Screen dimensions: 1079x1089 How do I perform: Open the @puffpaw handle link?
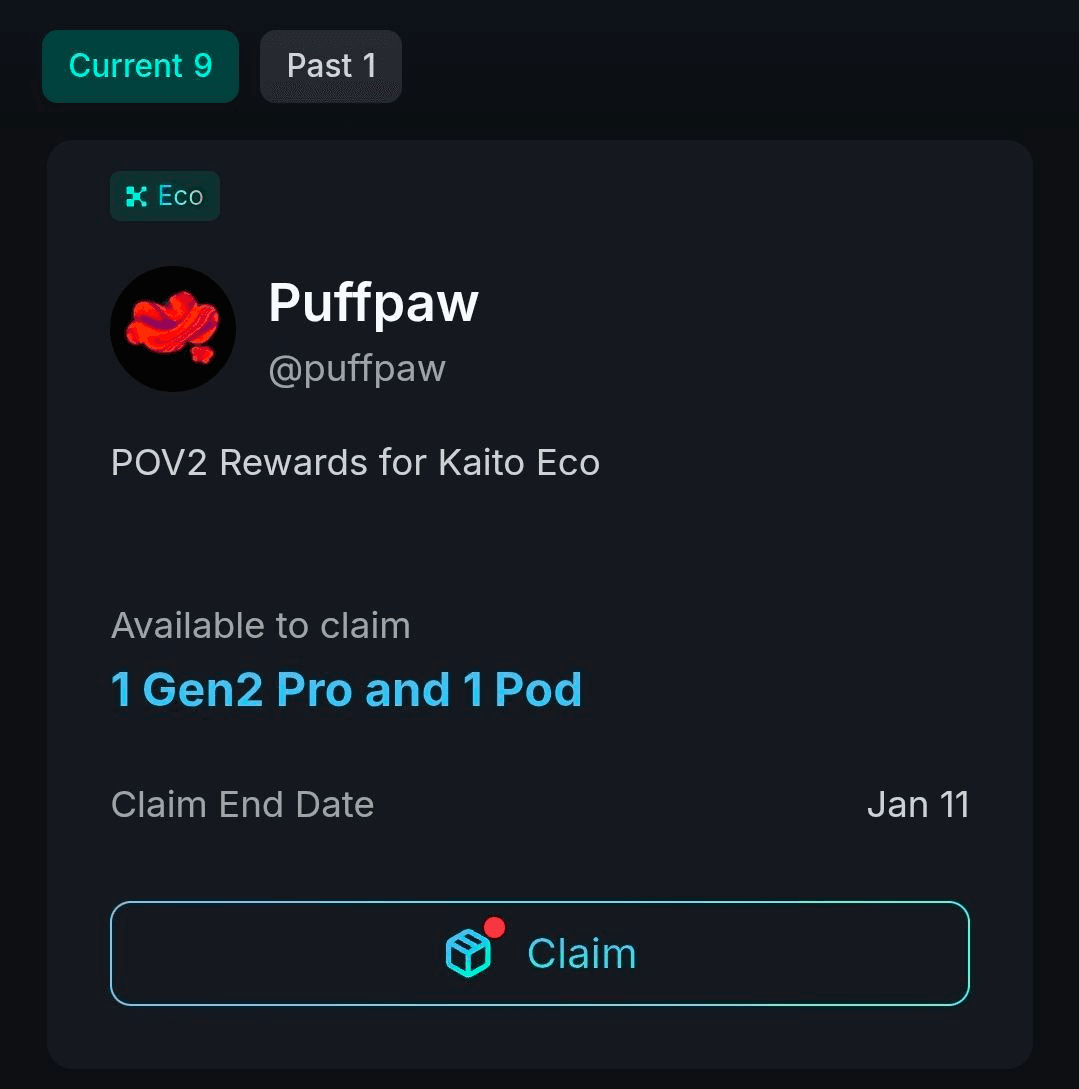pyautogui.click(x=357, y=369)
